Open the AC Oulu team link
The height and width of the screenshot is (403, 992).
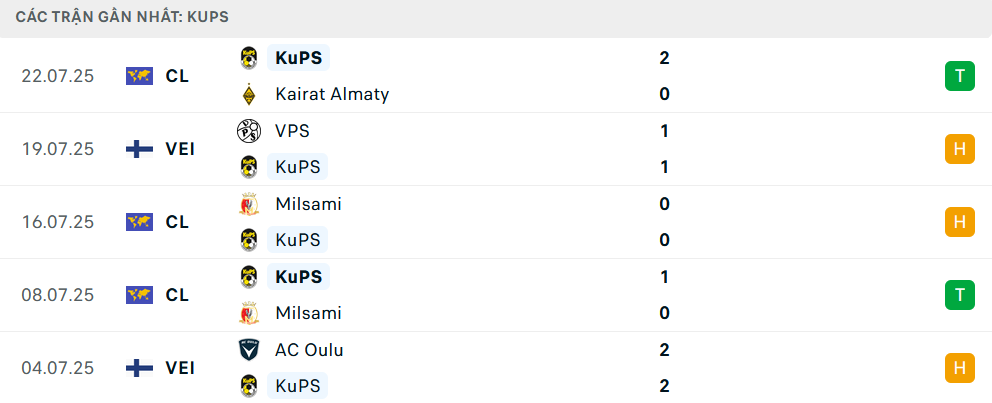[309, 350]
